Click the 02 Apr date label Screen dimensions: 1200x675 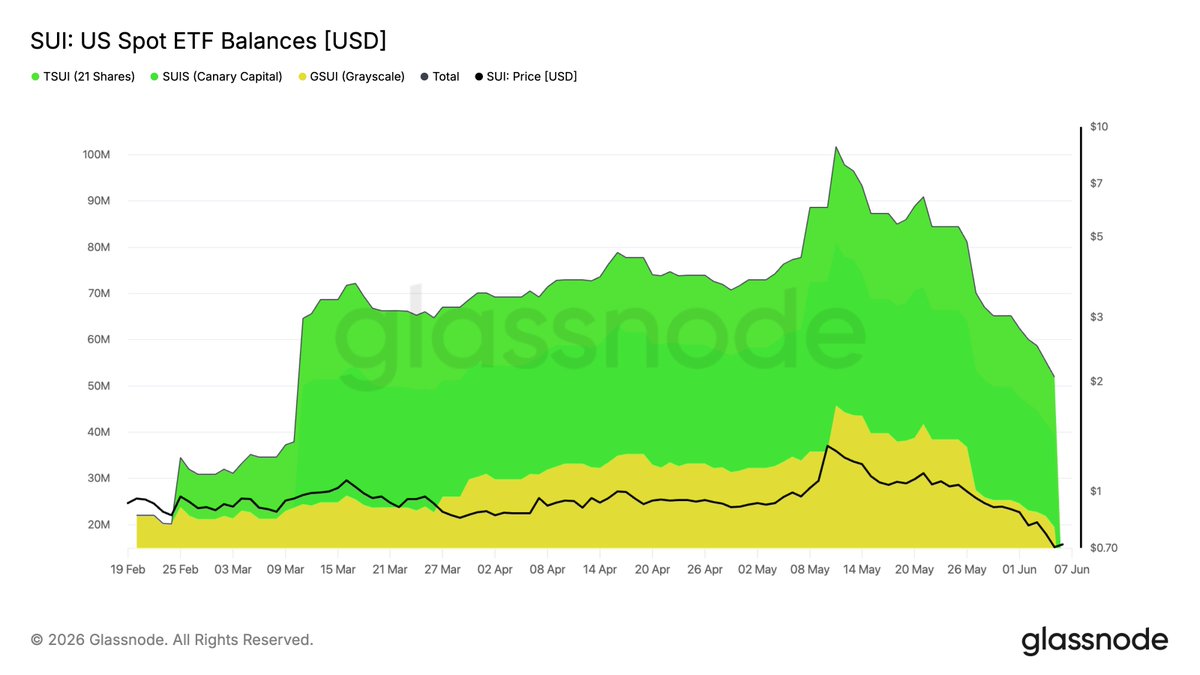[494, 569]
